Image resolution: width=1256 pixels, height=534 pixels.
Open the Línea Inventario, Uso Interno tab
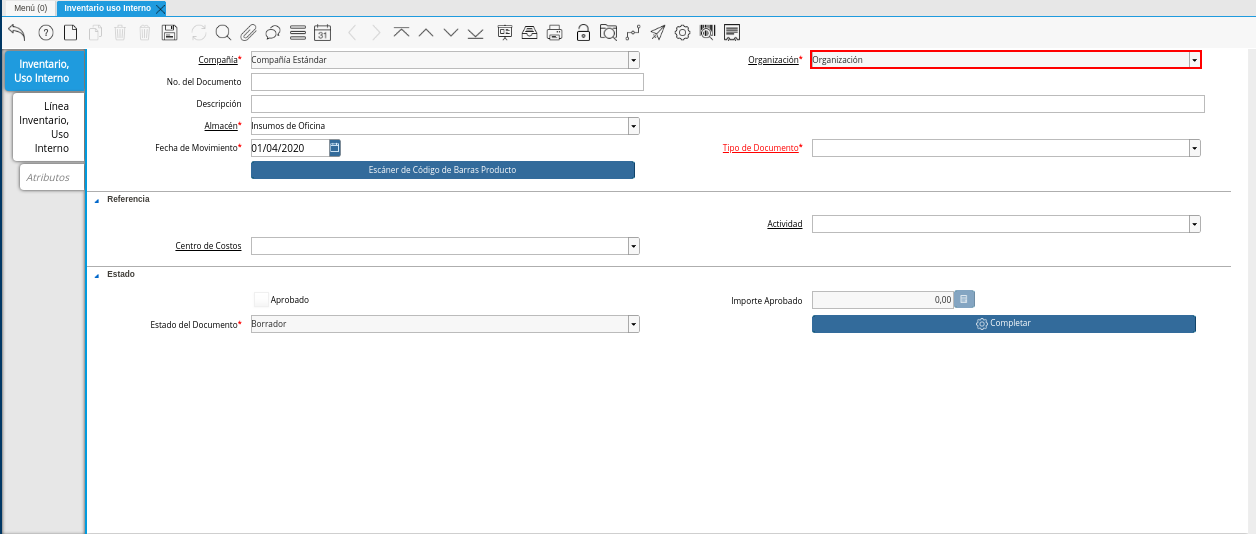click(48, 127)
